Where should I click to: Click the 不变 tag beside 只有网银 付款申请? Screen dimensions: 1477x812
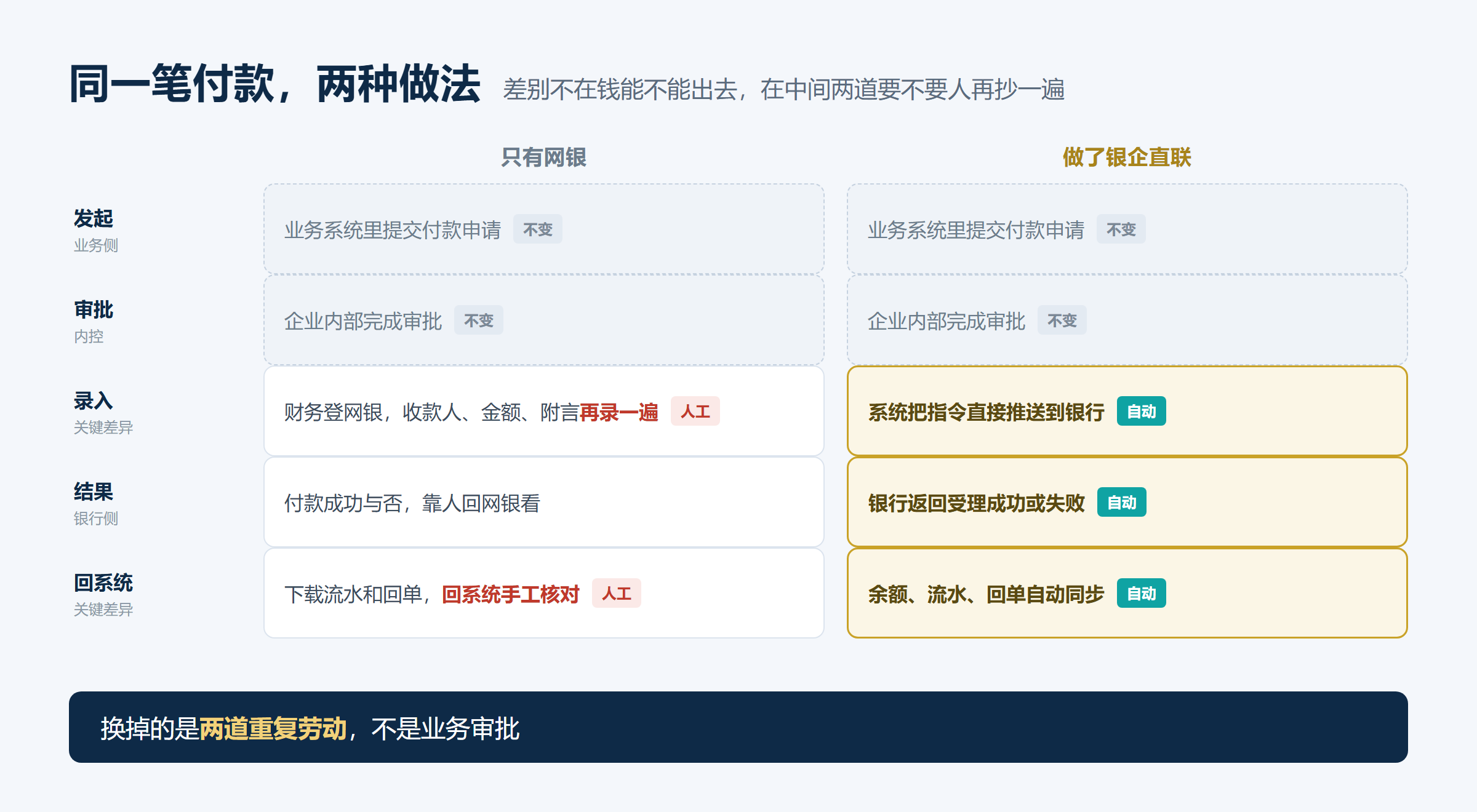pyautogui.click(x=538, y=229)
